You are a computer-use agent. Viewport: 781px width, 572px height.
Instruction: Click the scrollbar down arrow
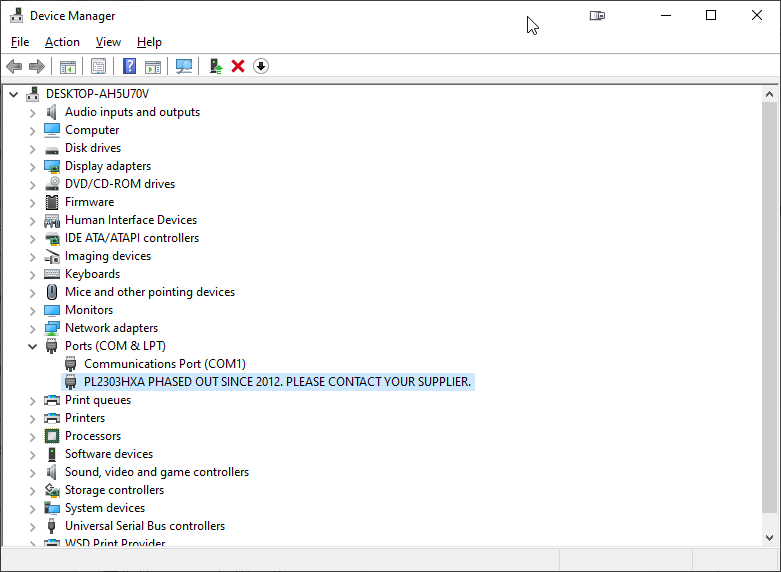point(769,538)
